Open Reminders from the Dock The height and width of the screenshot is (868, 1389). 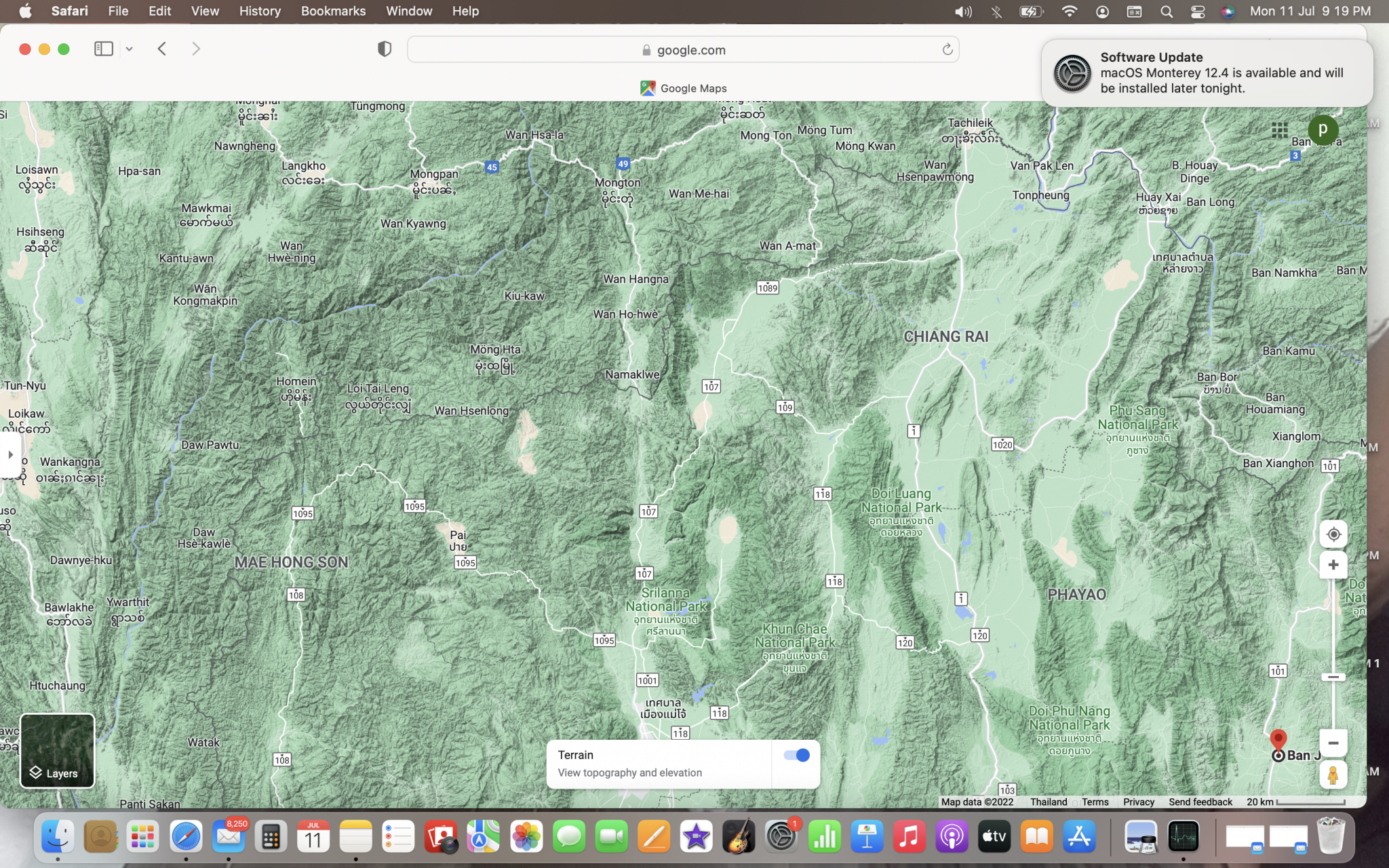(x=399, y=836)
